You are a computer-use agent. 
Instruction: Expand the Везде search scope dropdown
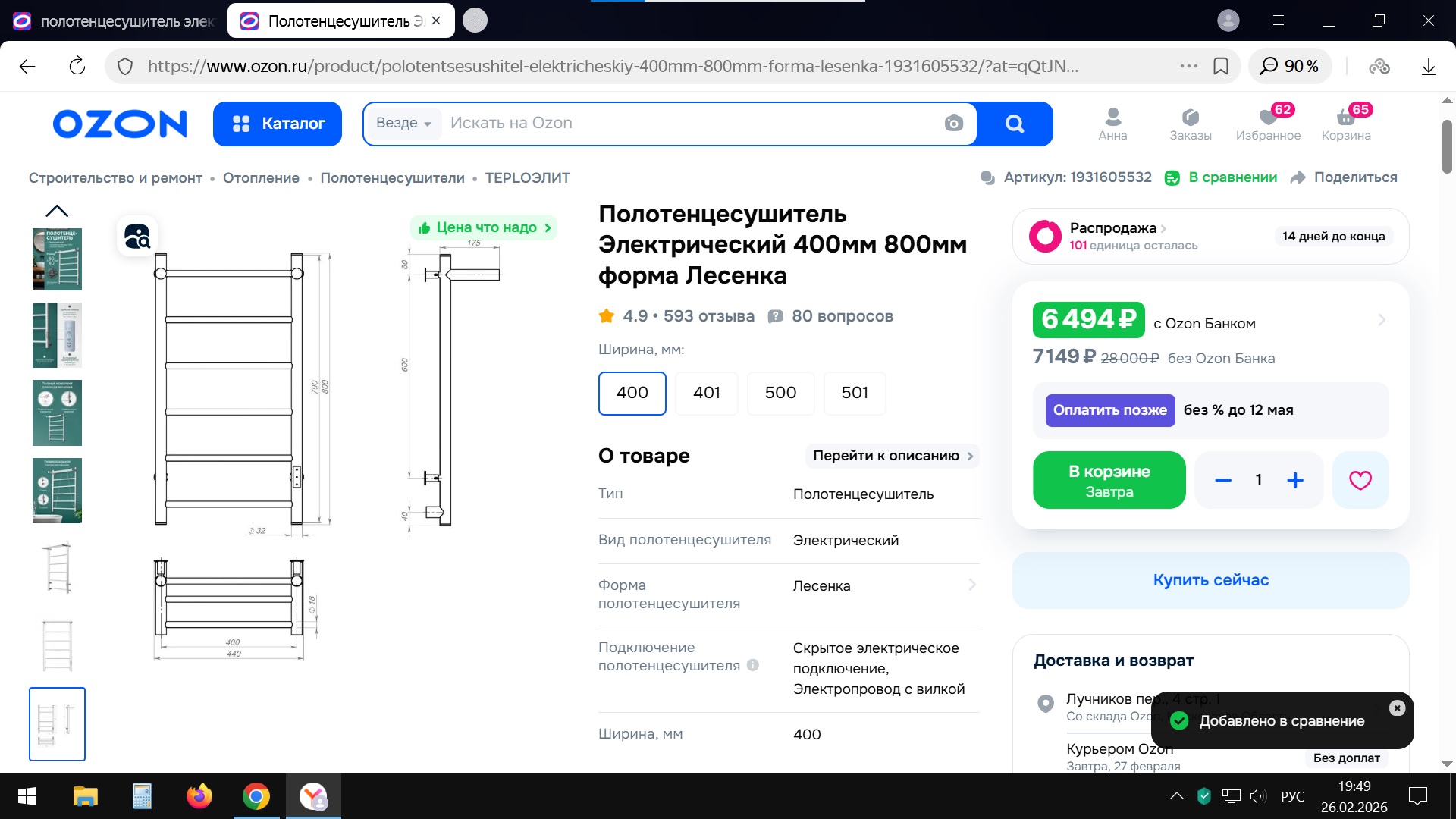(x=403, y=123)
